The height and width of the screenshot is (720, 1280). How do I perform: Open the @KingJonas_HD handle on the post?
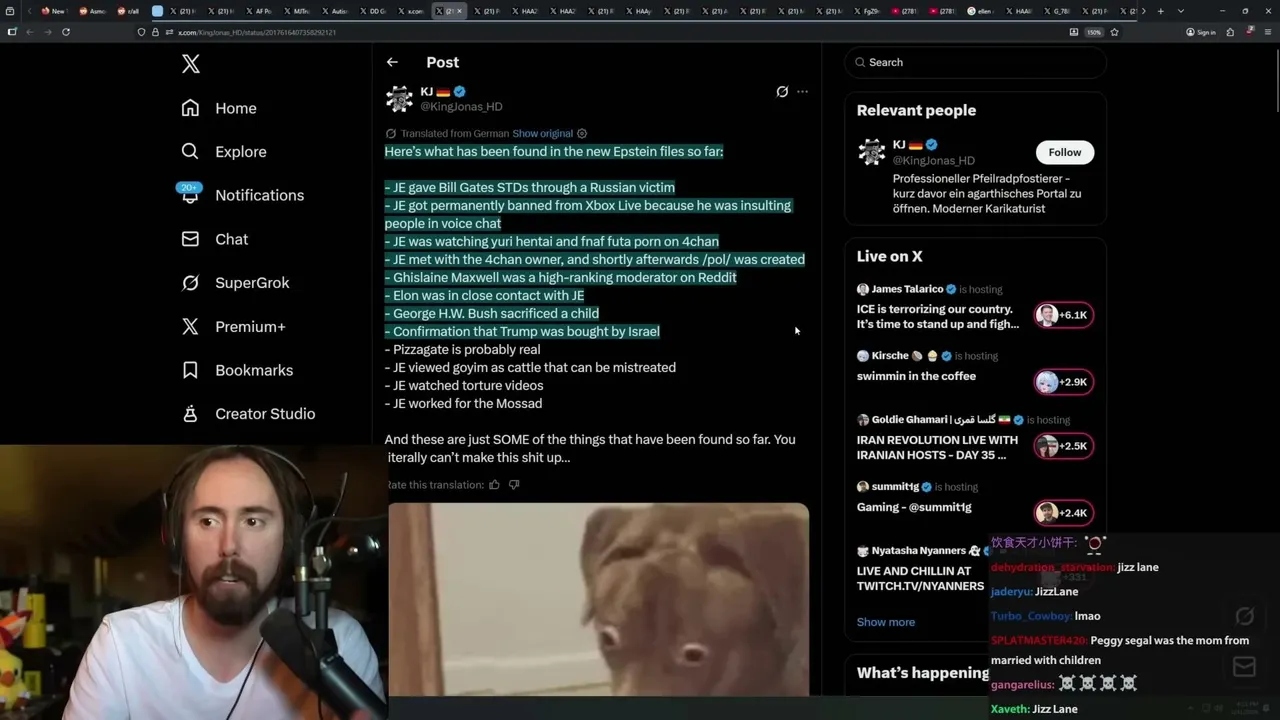click(461, 106)
